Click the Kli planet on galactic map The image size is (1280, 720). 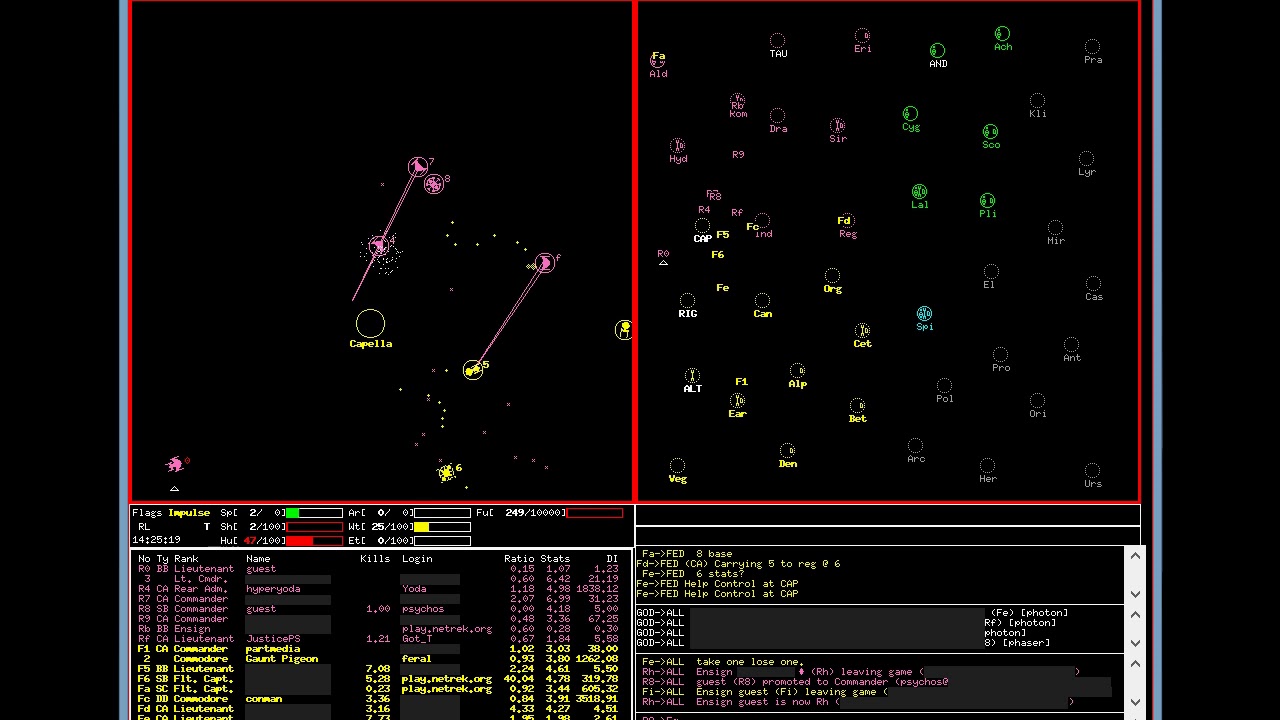[x=1037, y=101]
